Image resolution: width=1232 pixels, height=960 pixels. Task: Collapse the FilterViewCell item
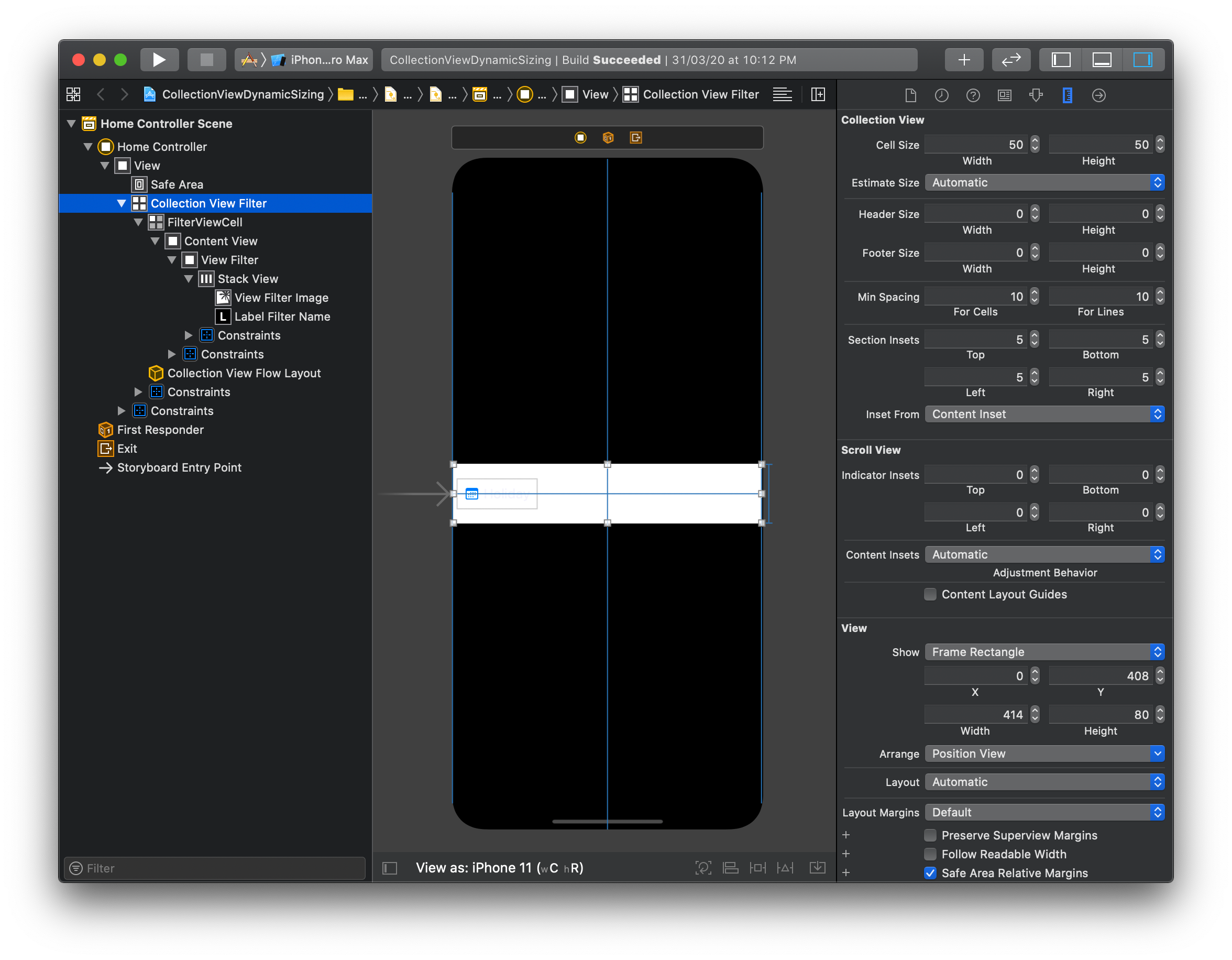[138, 222]
